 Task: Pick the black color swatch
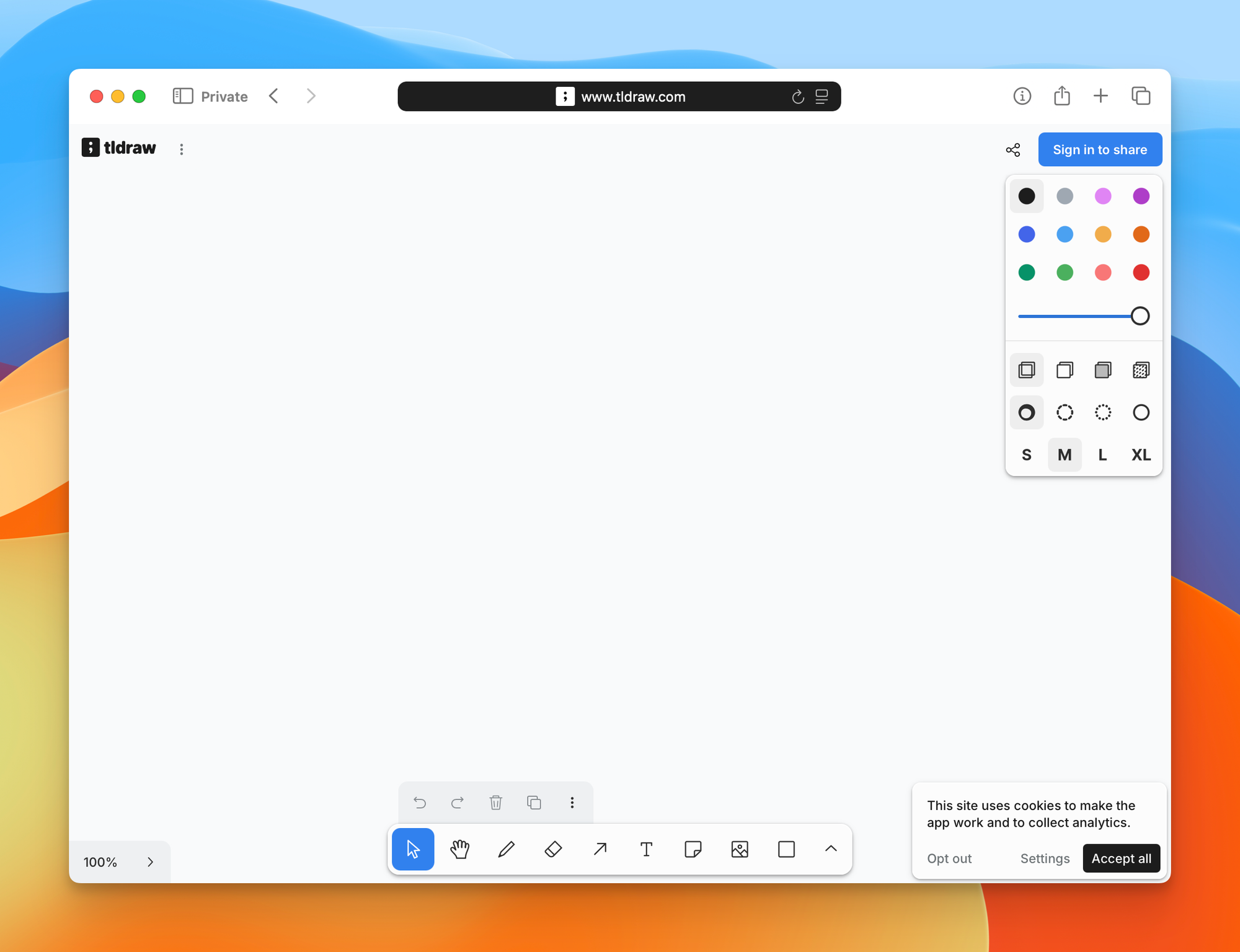[x=1027, y=196]
